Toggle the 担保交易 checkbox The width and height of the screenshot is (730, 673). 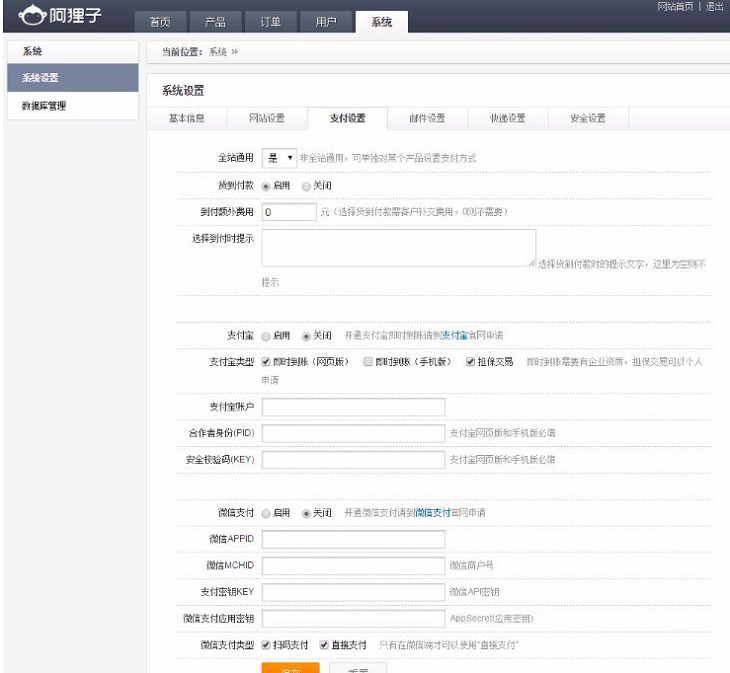pyautogui.click(x=470, y=361)
